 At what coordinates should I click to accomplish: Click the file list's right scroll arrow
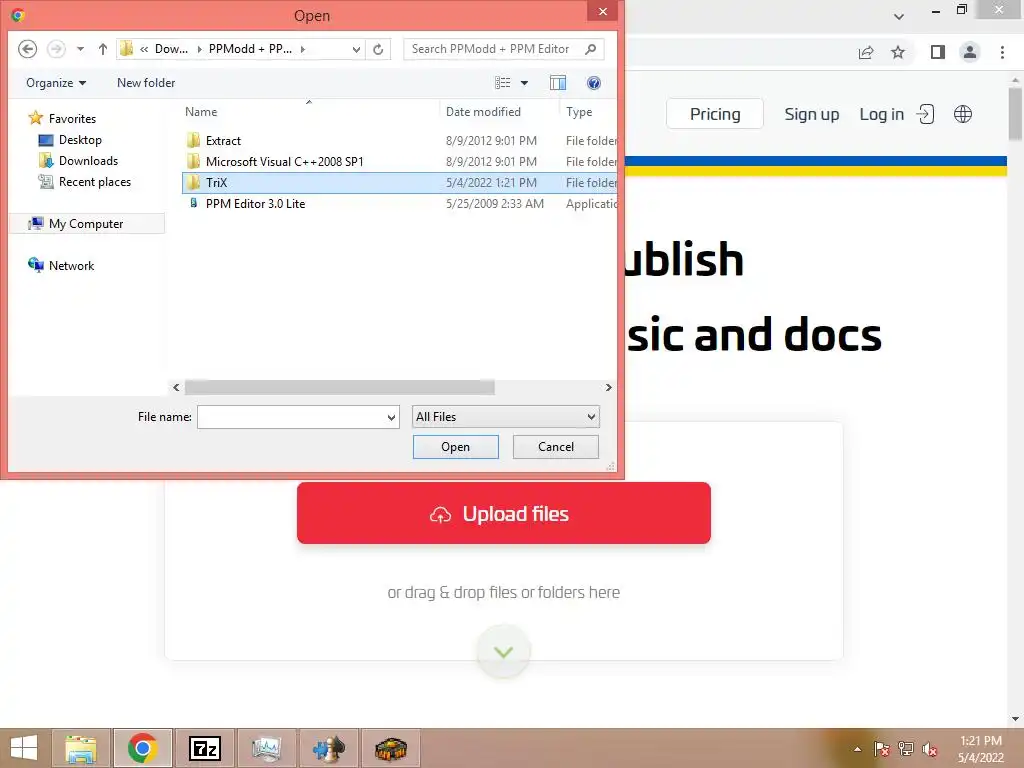[x=609, y=387]
